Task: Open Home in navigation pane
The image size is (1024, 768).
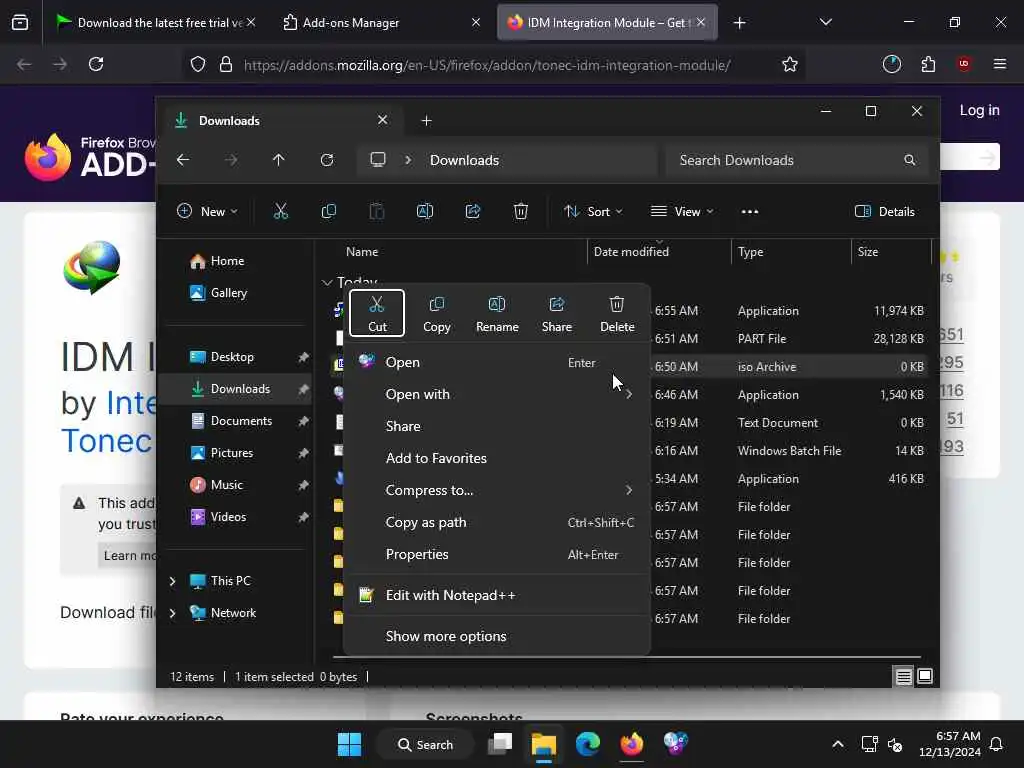Action: [227, 261]
